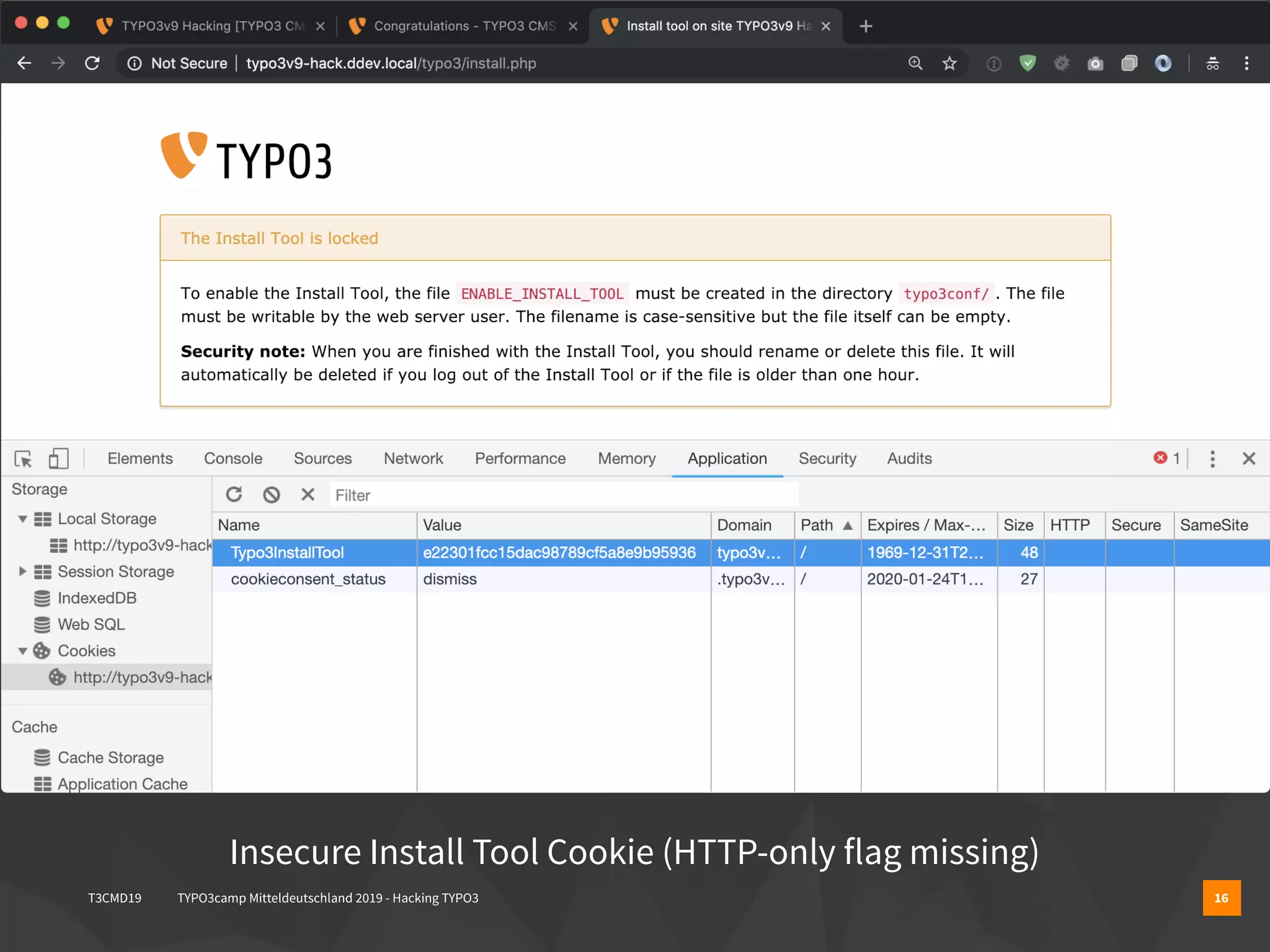
Task: Collapse the Local Storage tree node
Action: coord(23,519)
